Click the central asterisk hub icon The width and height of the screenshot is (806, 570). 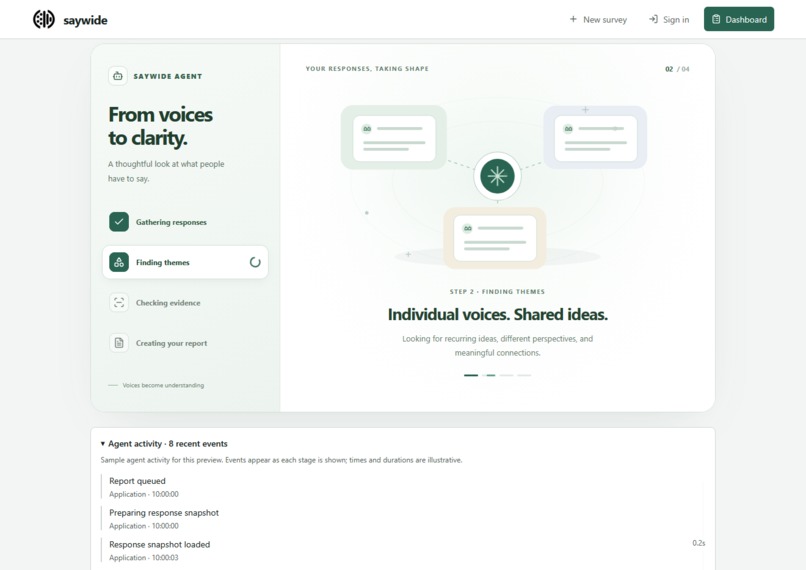pos(497,176)
